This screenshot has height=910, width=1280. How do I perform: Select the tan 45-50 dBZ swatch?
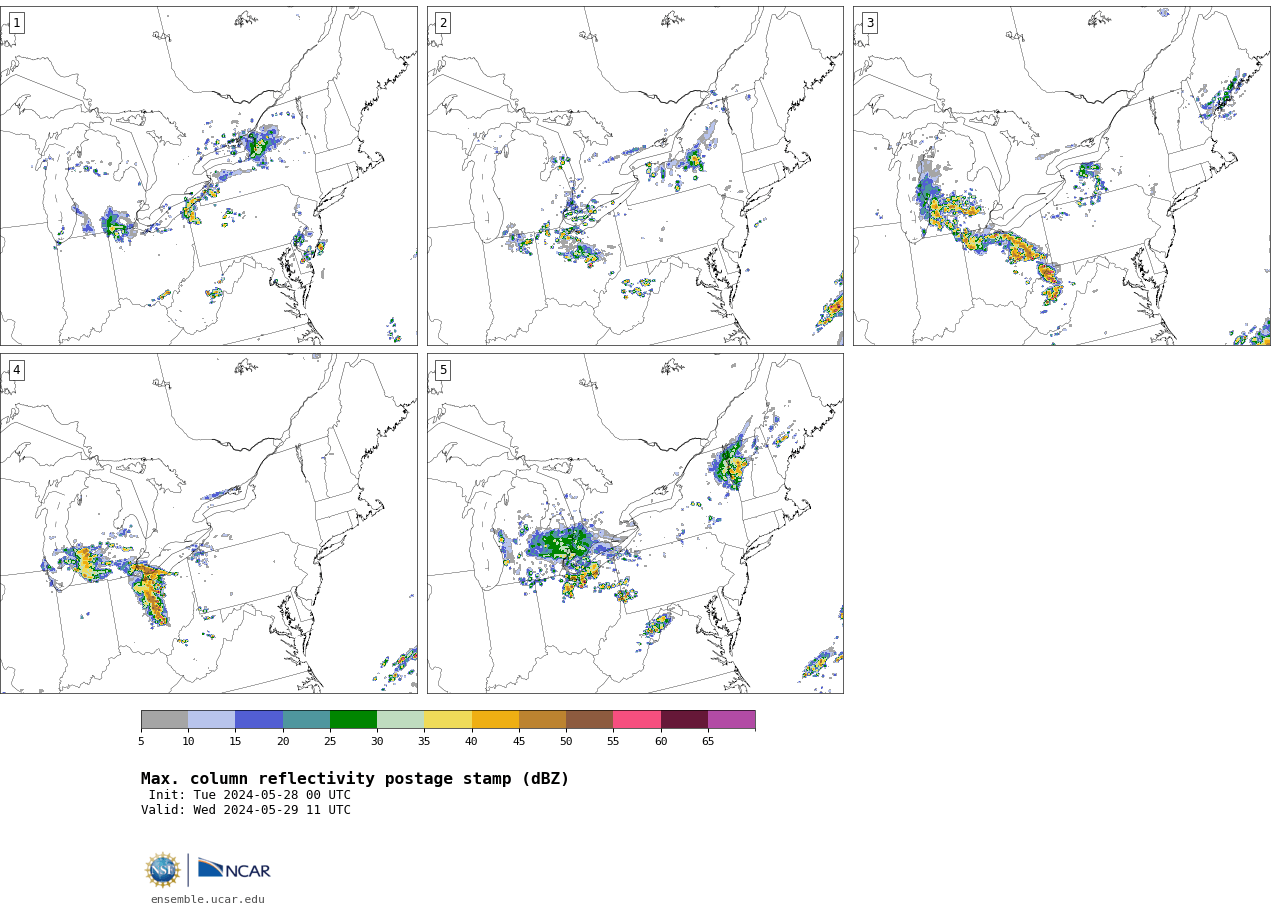[x=543, y=720]
